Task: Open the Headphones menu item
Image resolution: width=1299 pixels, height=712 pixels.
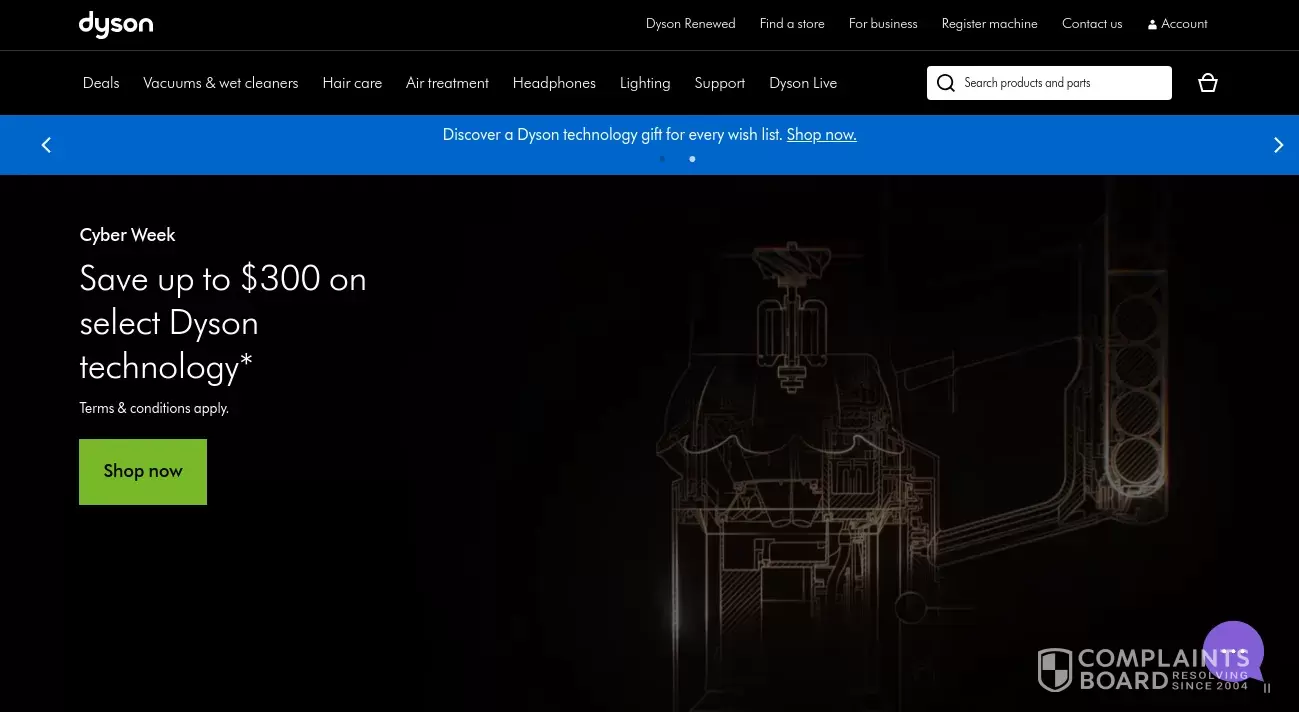Action: pos(554,83)
